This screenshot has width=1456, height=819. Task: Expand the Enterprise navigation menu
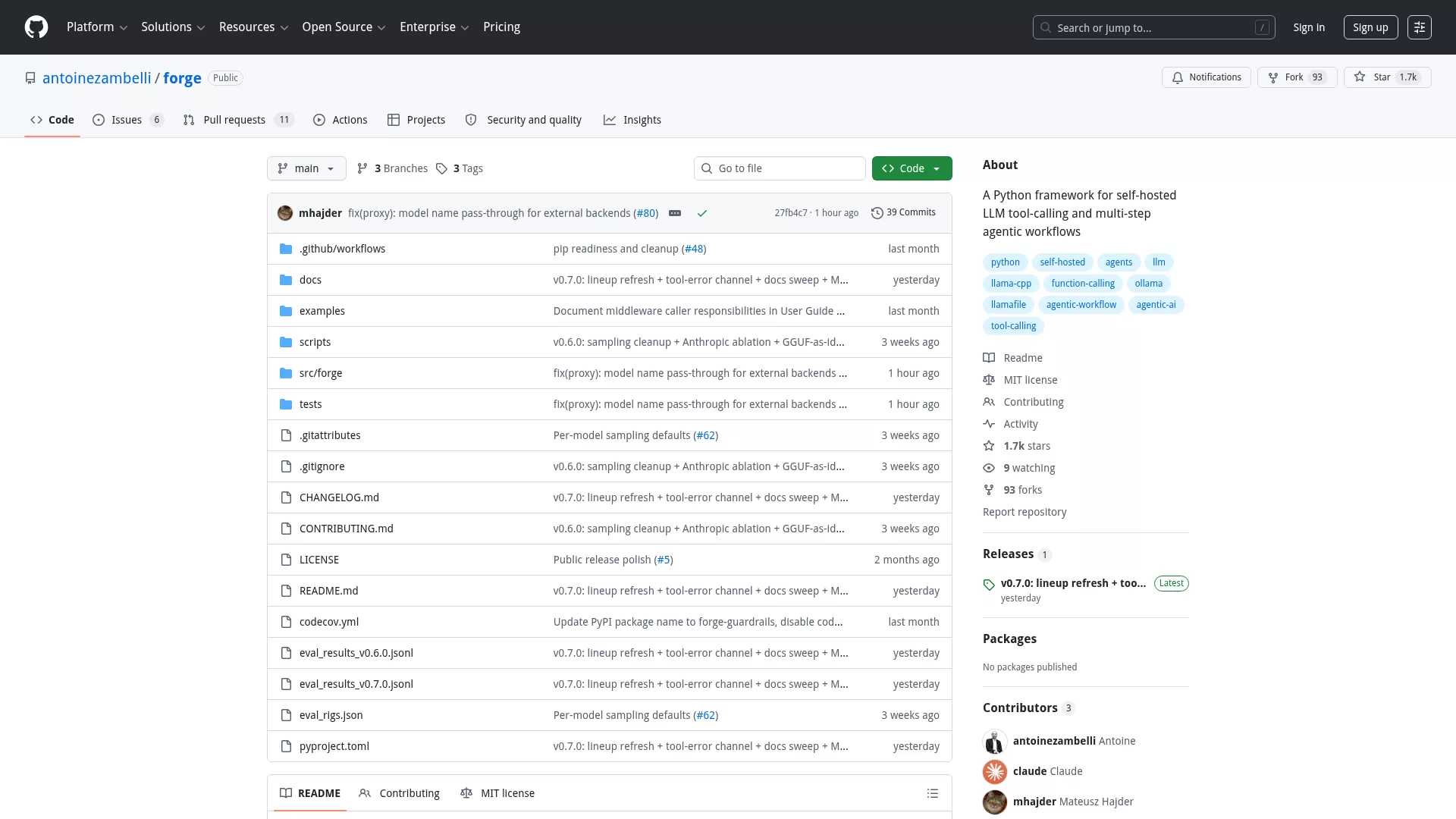point(434,27)
